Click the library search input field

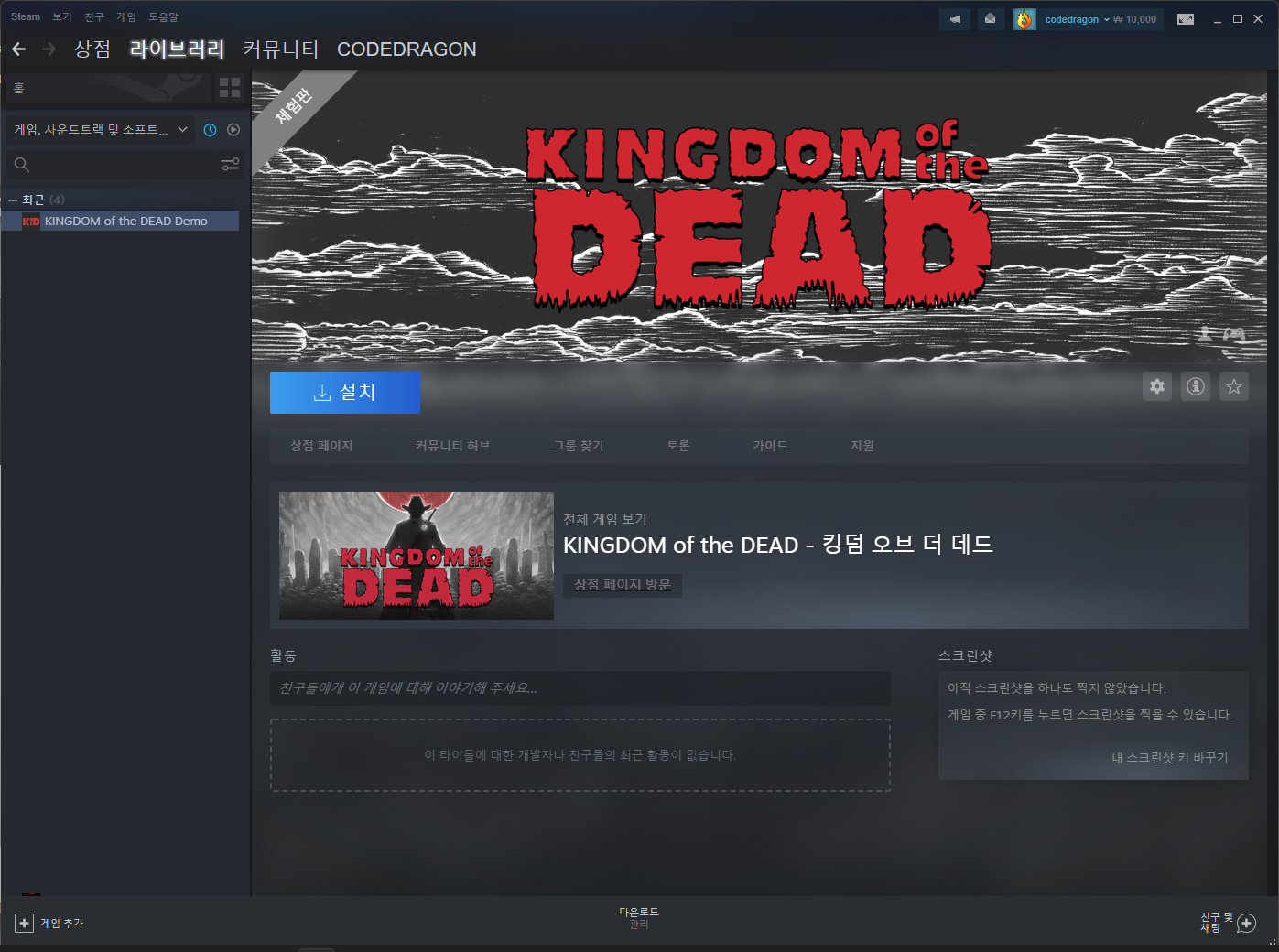[124, 165]
